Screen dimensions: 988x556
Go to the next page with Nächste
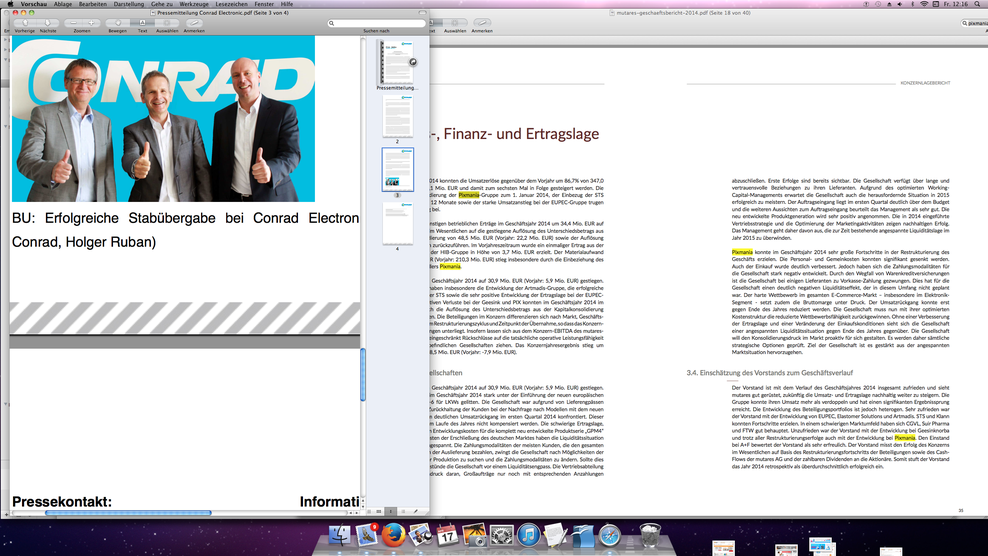tap(48, 23)
